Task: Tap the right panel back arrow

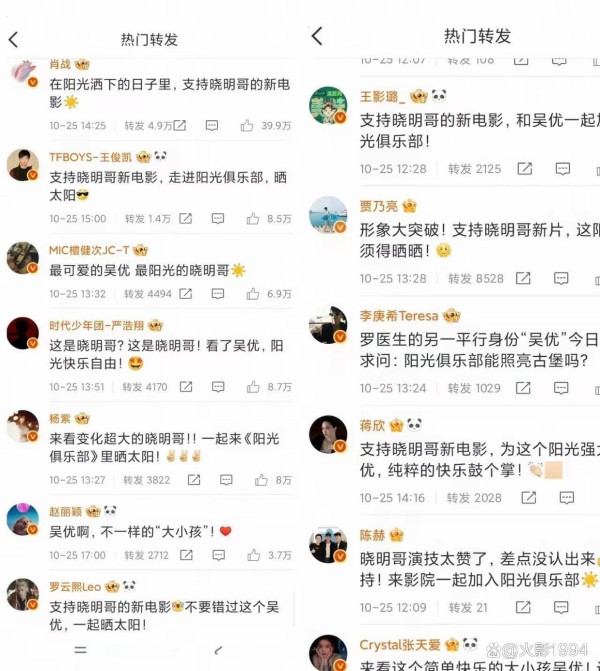Action: tap(317, 36)
